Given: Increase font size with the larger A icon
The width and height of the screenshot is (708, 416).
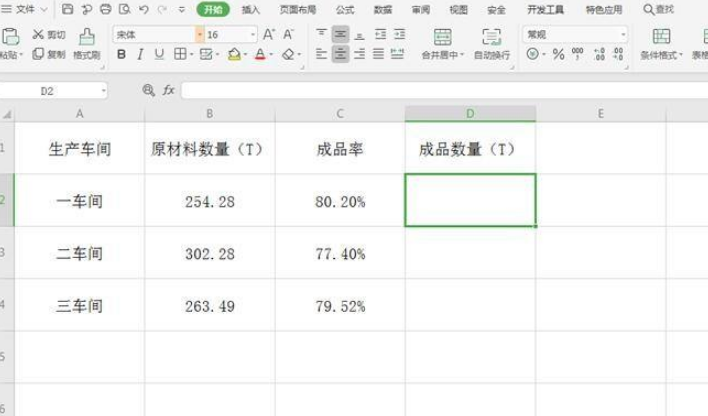Looking at the screenshot, I should click(x=269, y=34).
